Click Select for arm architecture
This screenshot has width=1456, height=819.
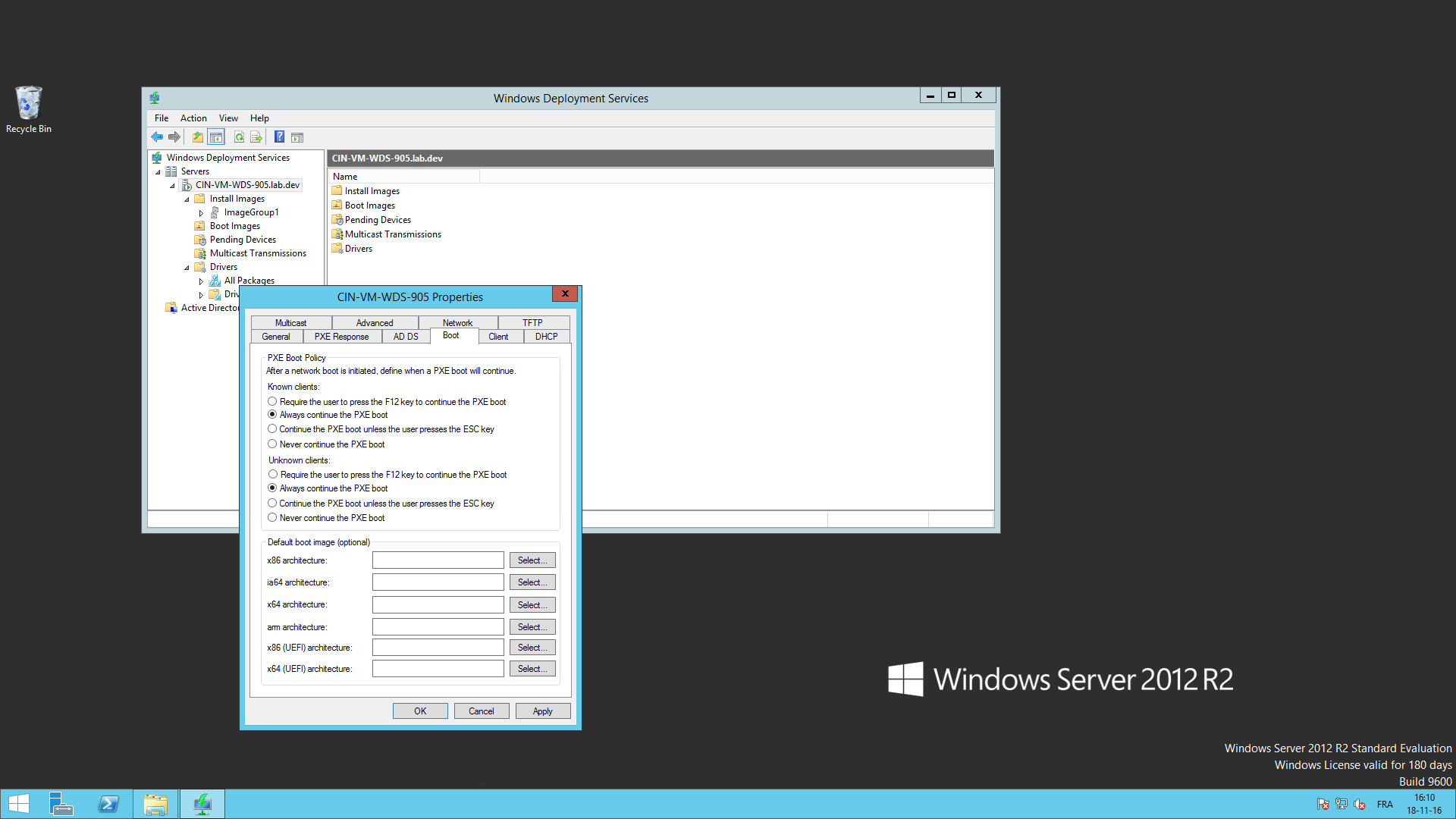(x=532, y=627)
